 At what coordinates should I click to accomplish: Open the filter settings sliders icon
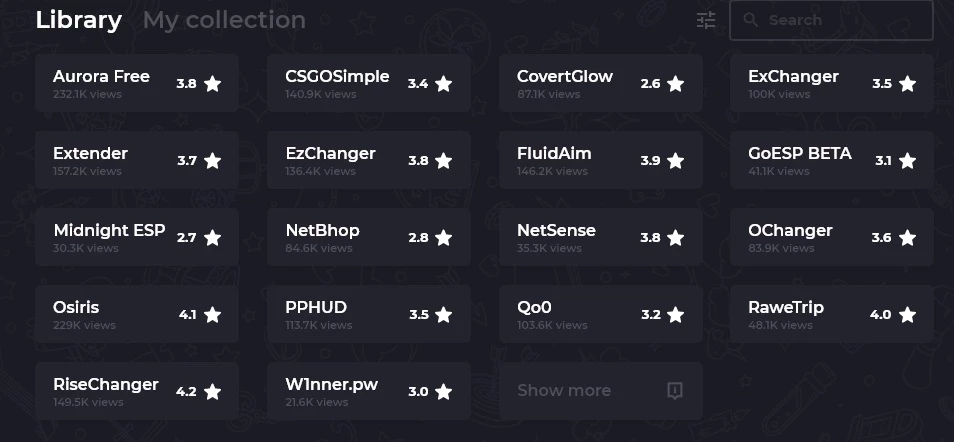point(706,20)
